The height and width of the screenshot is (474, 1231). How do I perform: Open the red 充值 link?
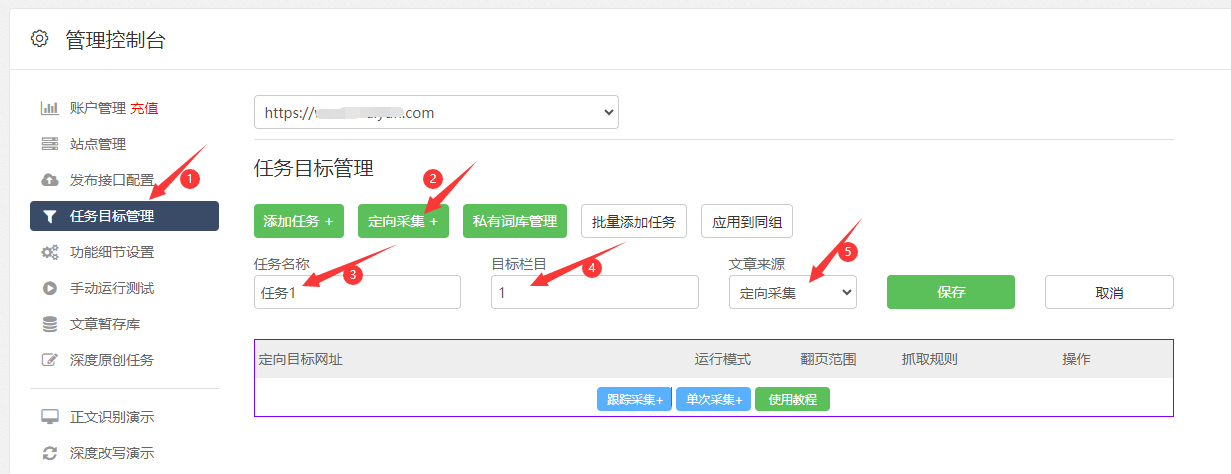144,108
